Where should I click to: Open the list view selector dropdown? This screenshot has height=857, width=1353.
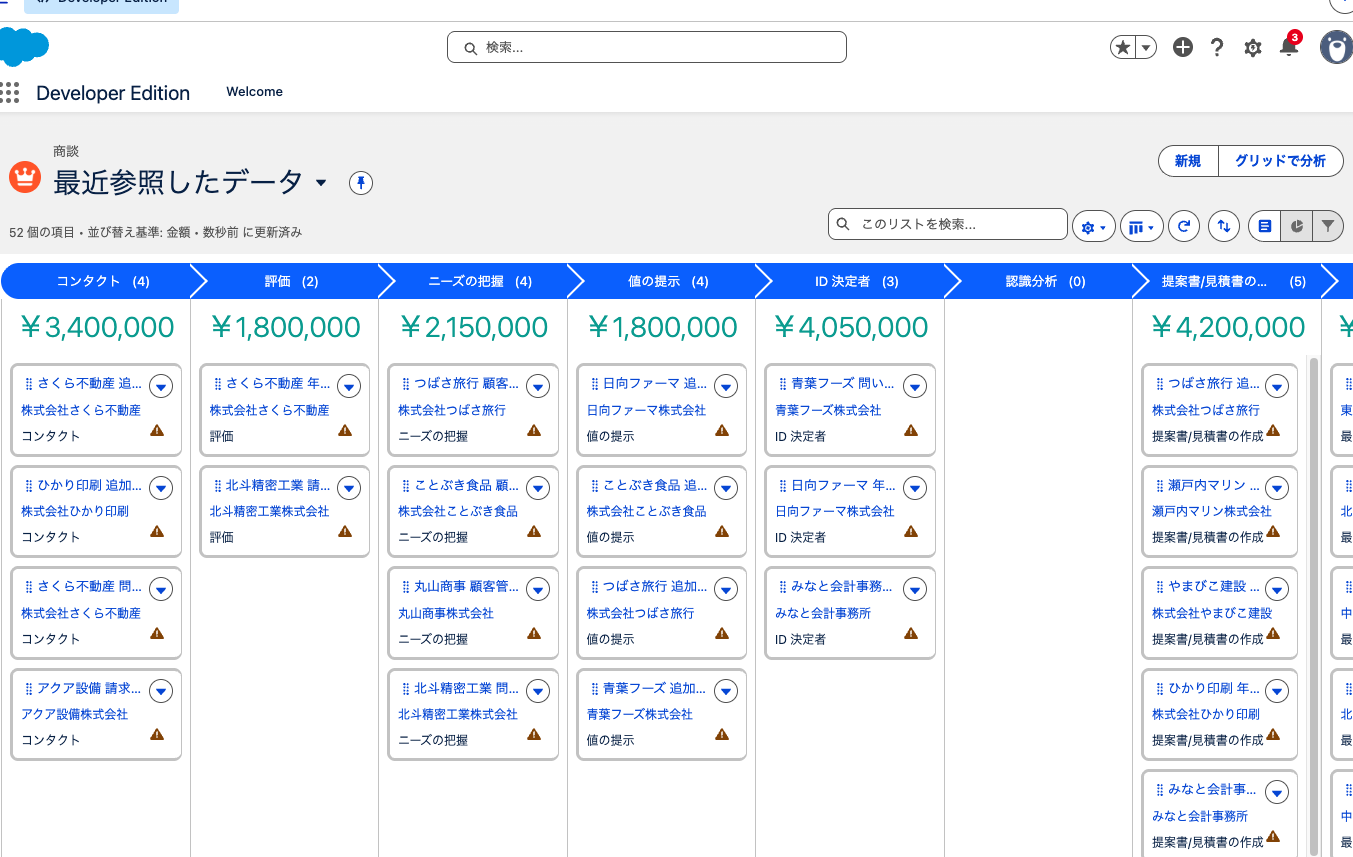pos(321,183)
